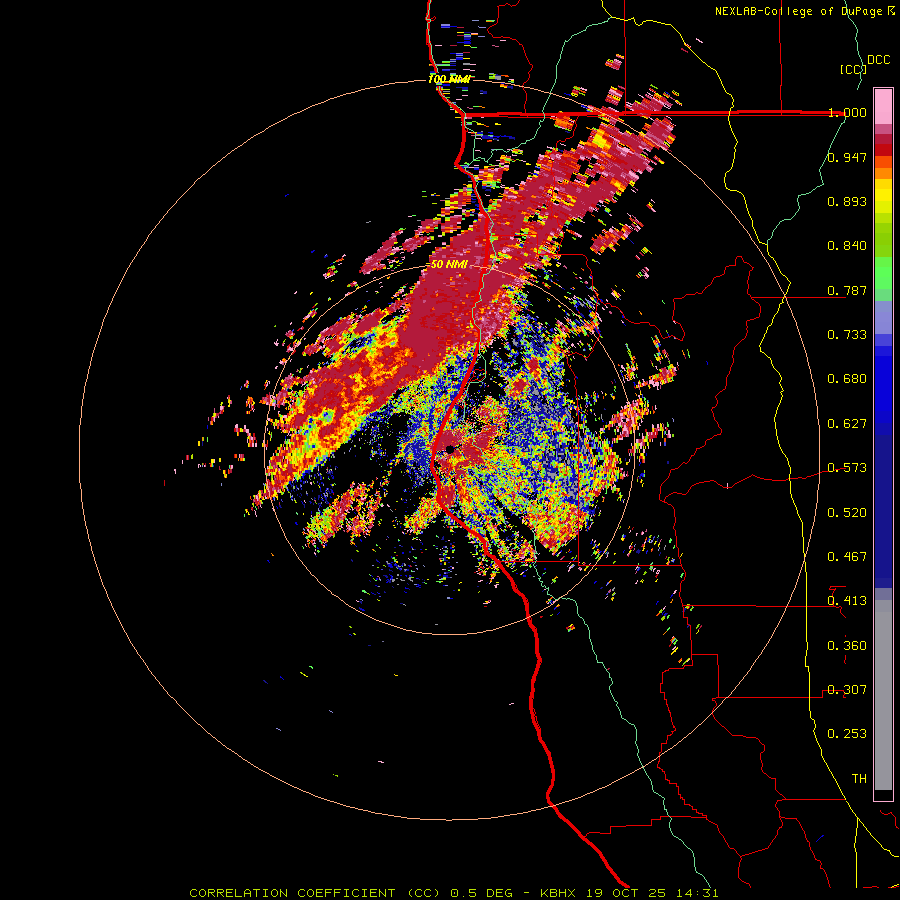Viewport: 900px width, 900px height.
Task: Click the [CC] unit label above the color bar
Action: point(853,69)
